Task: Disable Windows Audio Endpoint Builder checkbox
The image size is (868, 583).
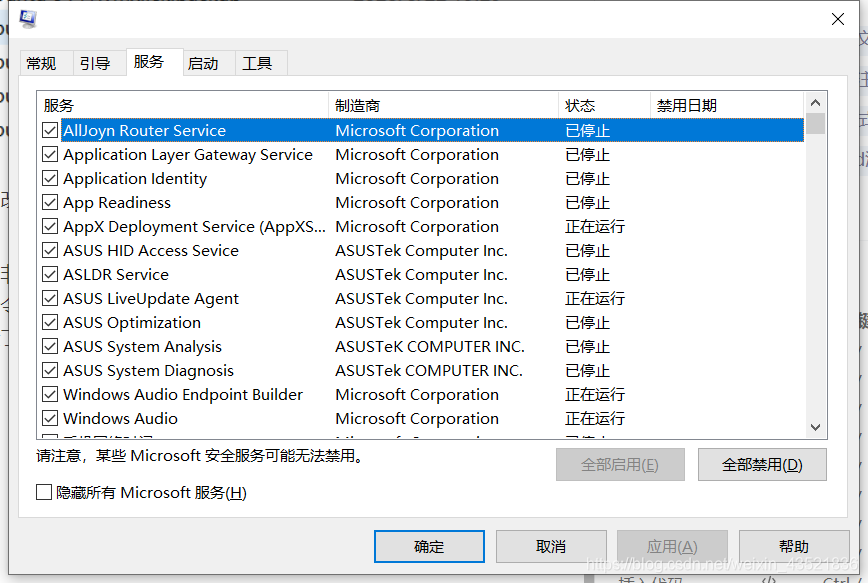Action: (x=50, y=394)
